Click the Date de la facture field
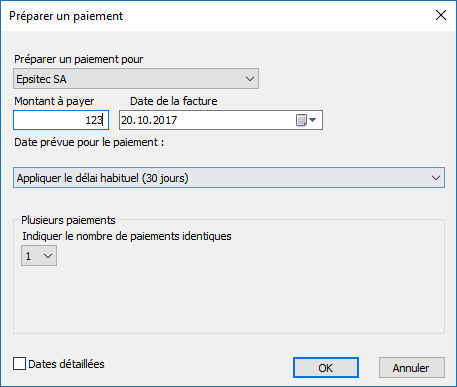The width and height of the screenshot is (457, 387). pos(221,120)
